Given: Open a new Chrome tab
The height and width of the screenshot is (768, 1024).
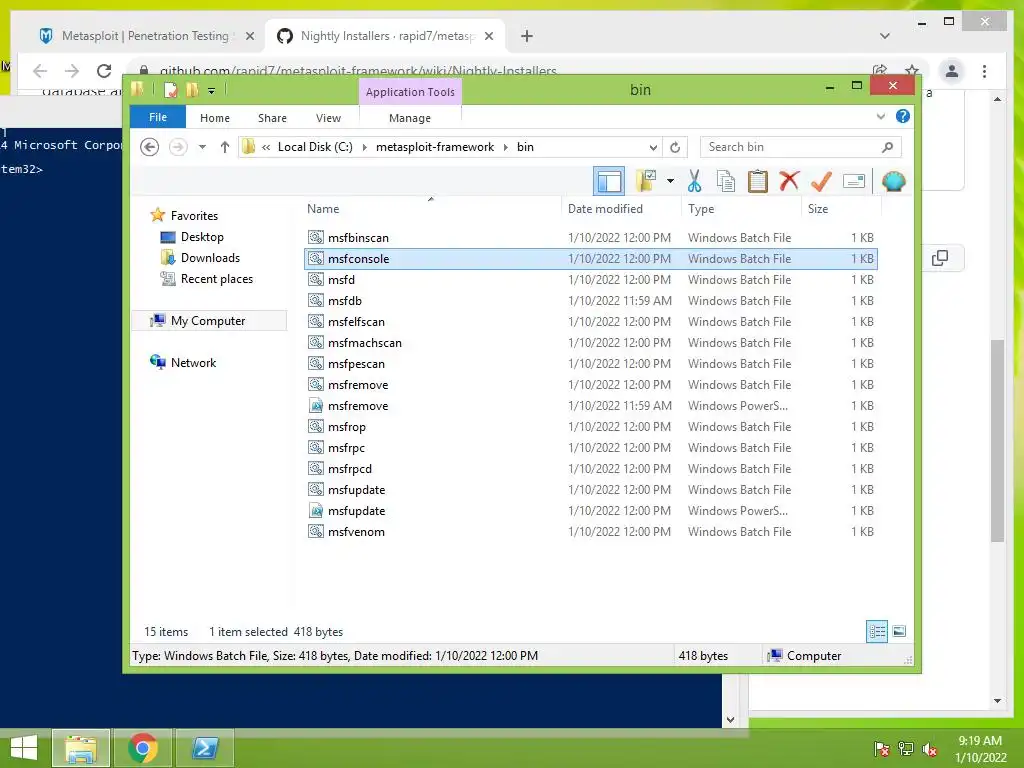Looking at the screenshot, I should (x=526, y=36).
